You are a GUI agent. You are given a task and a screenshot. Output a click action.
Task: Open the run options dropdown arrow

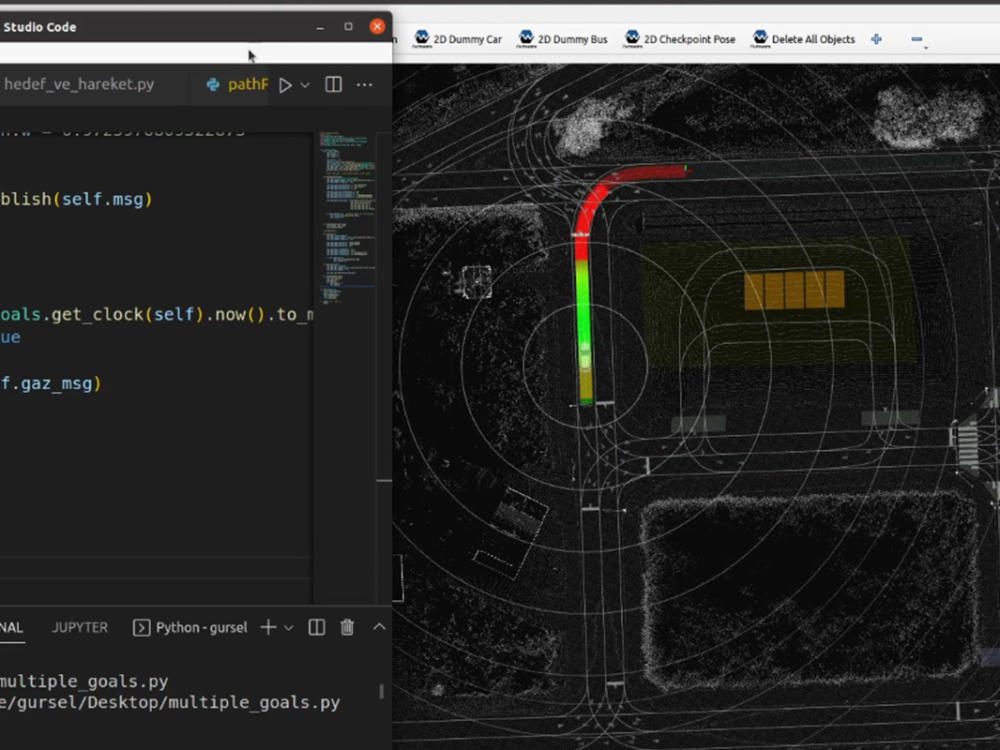305,85
